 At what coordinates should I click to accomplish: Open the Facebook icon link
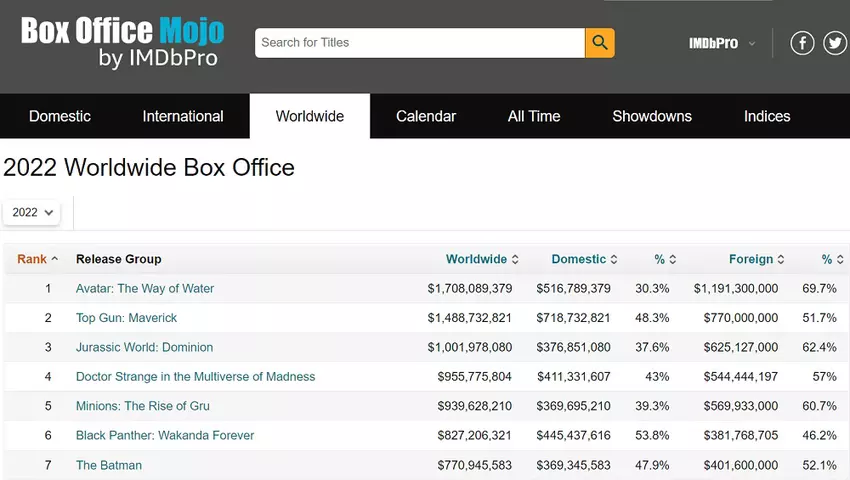pyautogui.click(x=802, y=43)
